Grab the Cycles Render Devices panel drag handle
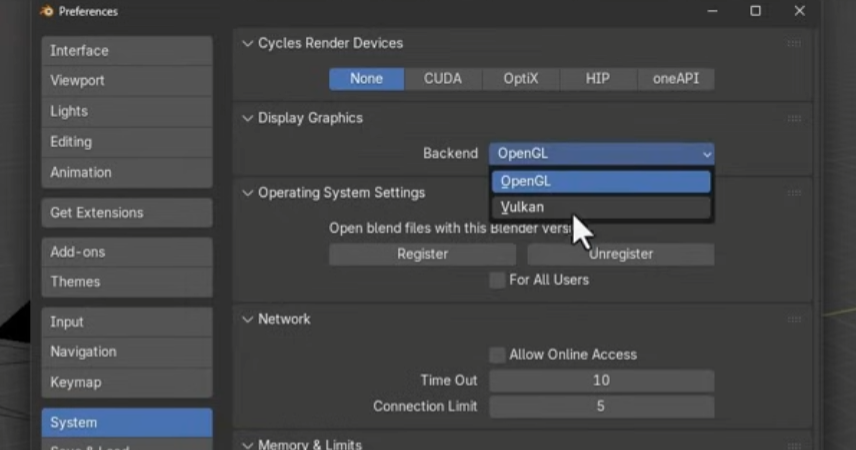Viewport: 856px width, 450px height. 794,43
